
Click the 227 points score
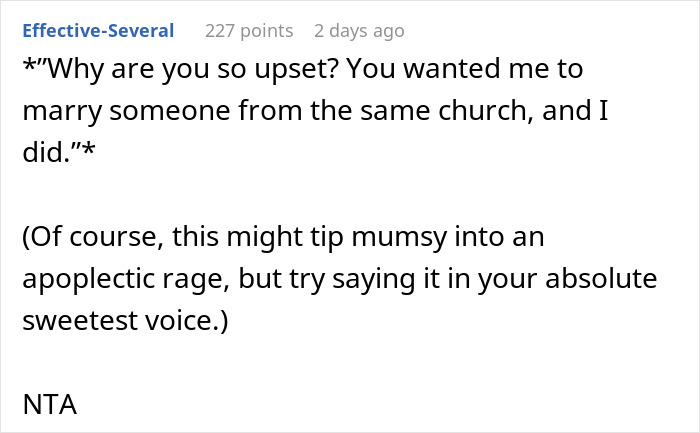point(249,31)
